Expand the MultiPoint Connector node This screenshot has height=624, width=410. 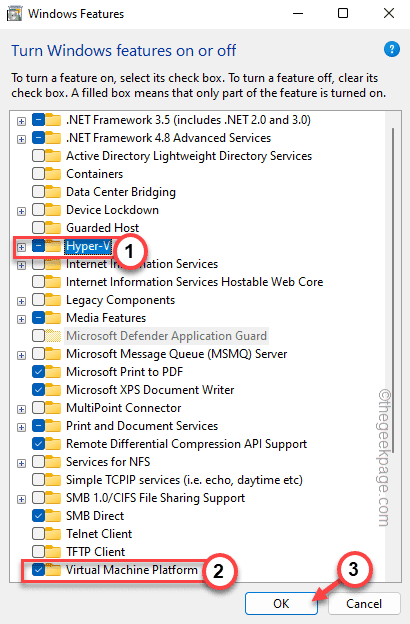pos(21,409)
